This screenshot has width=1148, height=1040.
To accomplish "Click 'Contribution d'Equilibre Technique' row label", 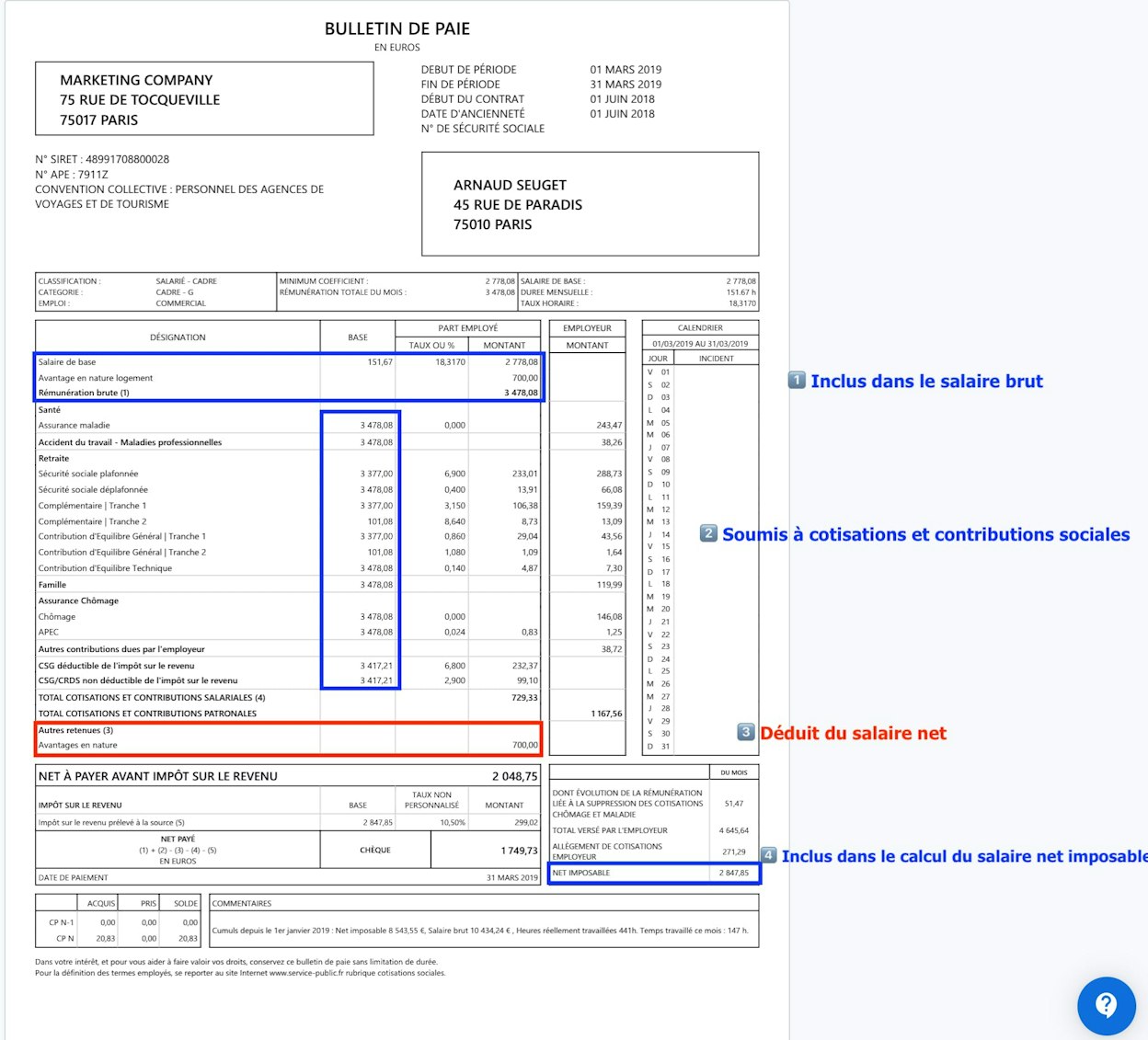I will click(105, 568).
